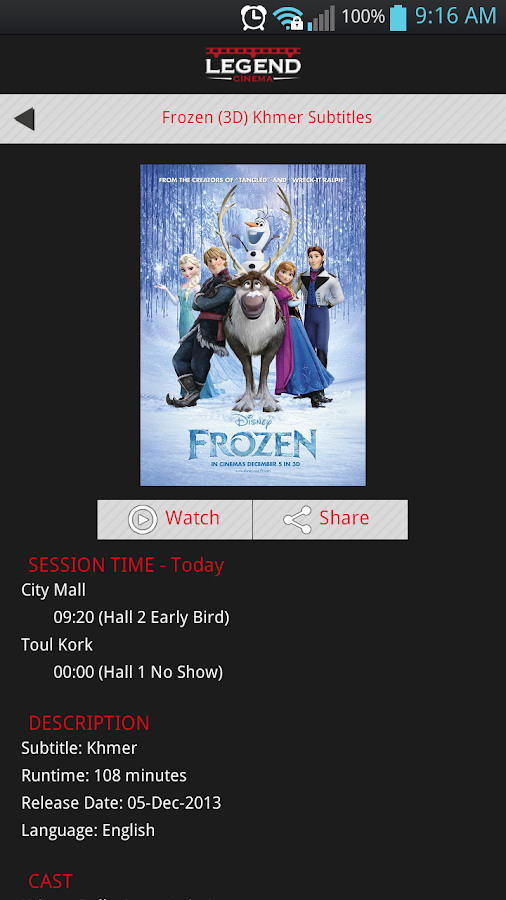Tap the signal strength bars icon
Screen dimensions: 506x900
click(321, 18)
